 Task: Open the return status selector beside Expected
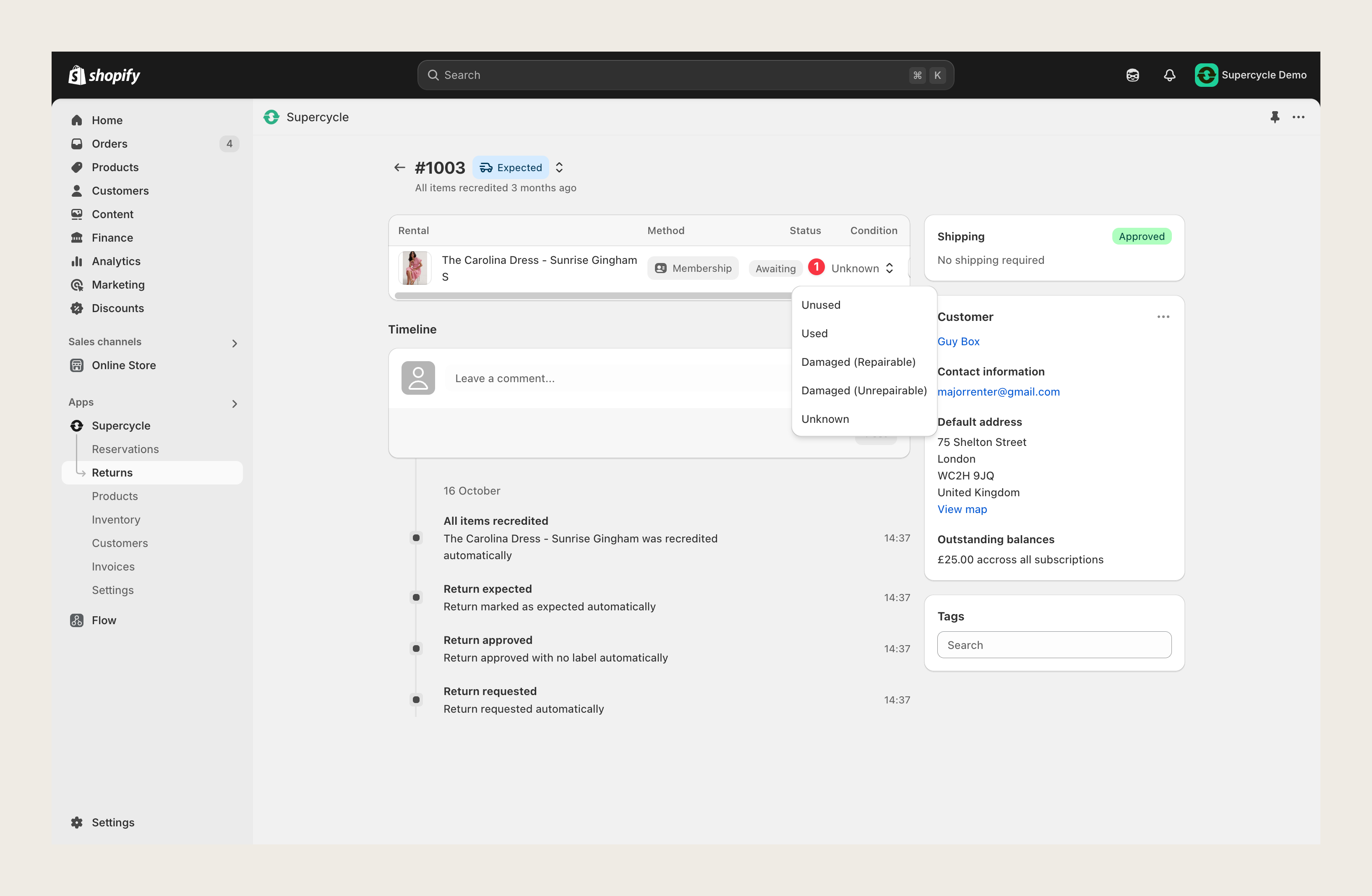coord(559,167)
